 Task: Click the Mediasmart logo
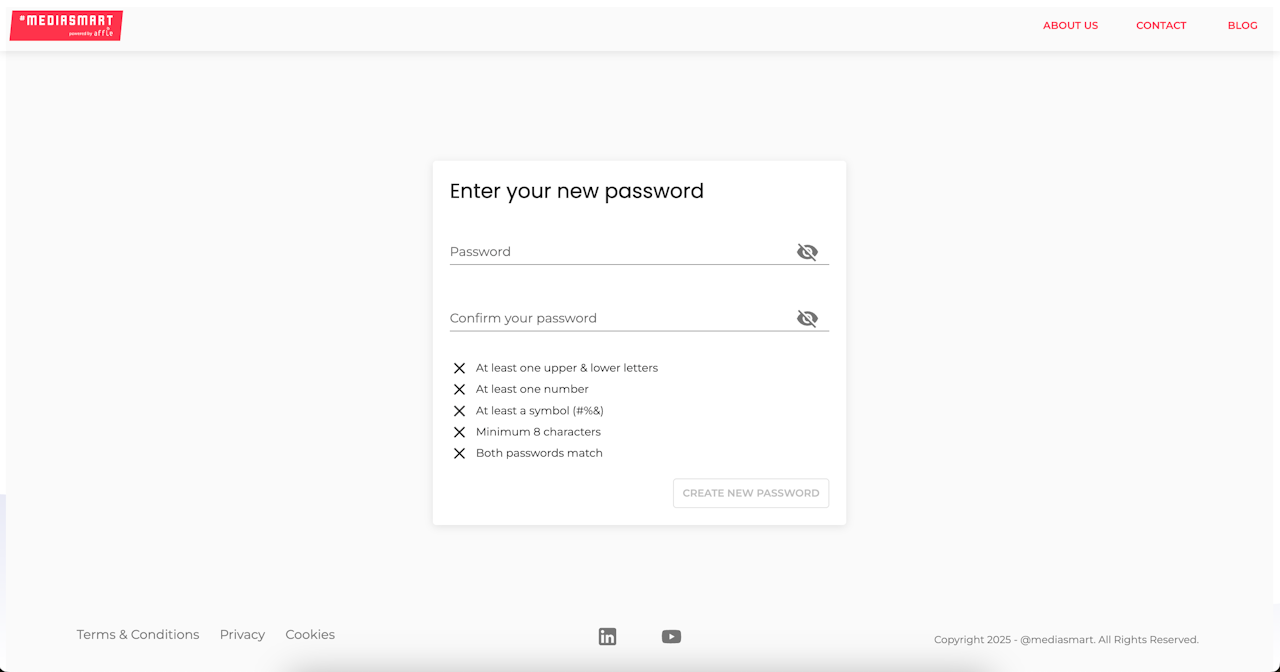tap(66, 26)
